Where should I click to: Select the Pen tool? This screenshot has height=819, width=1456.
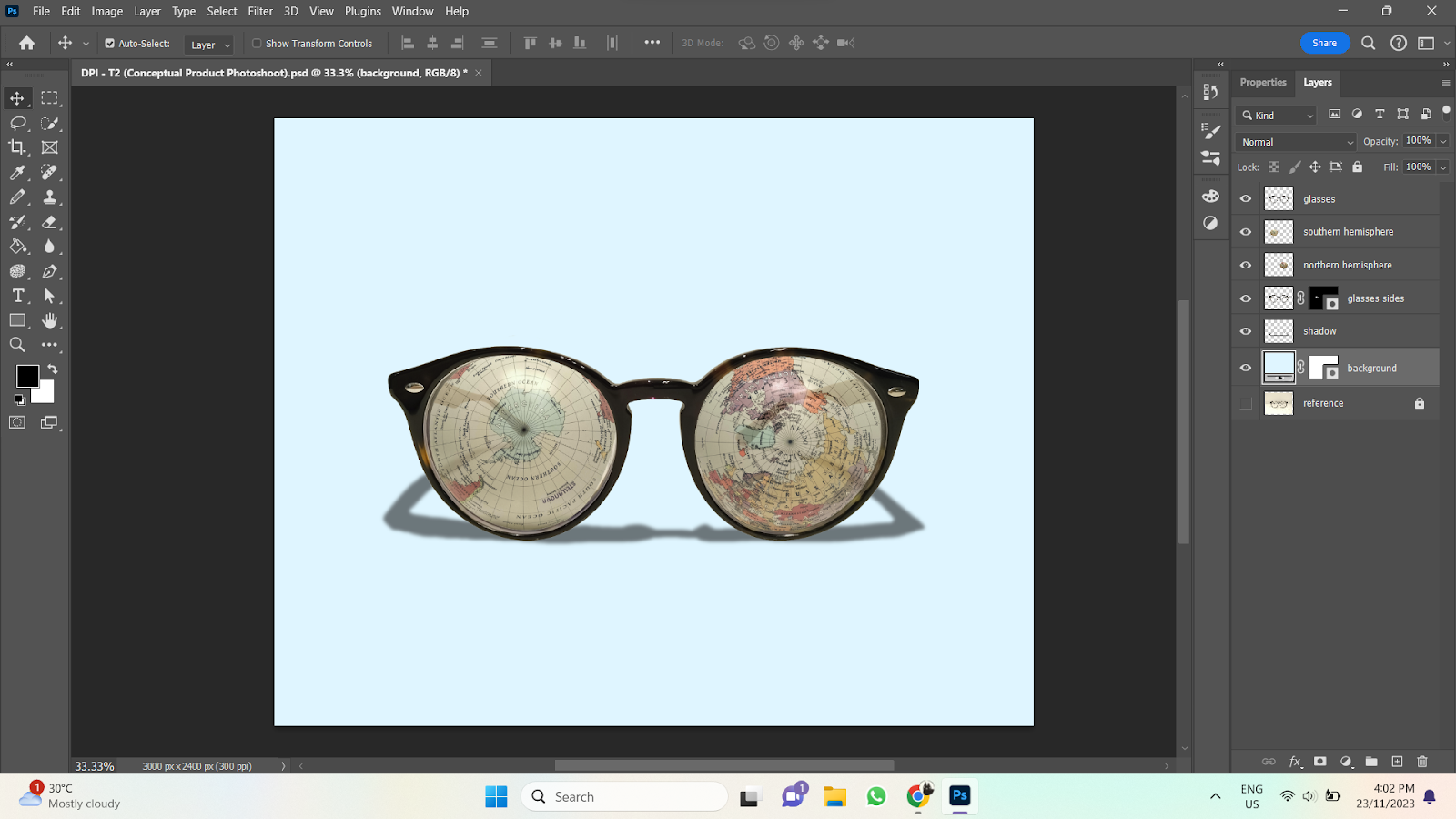pyautogui.click(x=50, y=271)
